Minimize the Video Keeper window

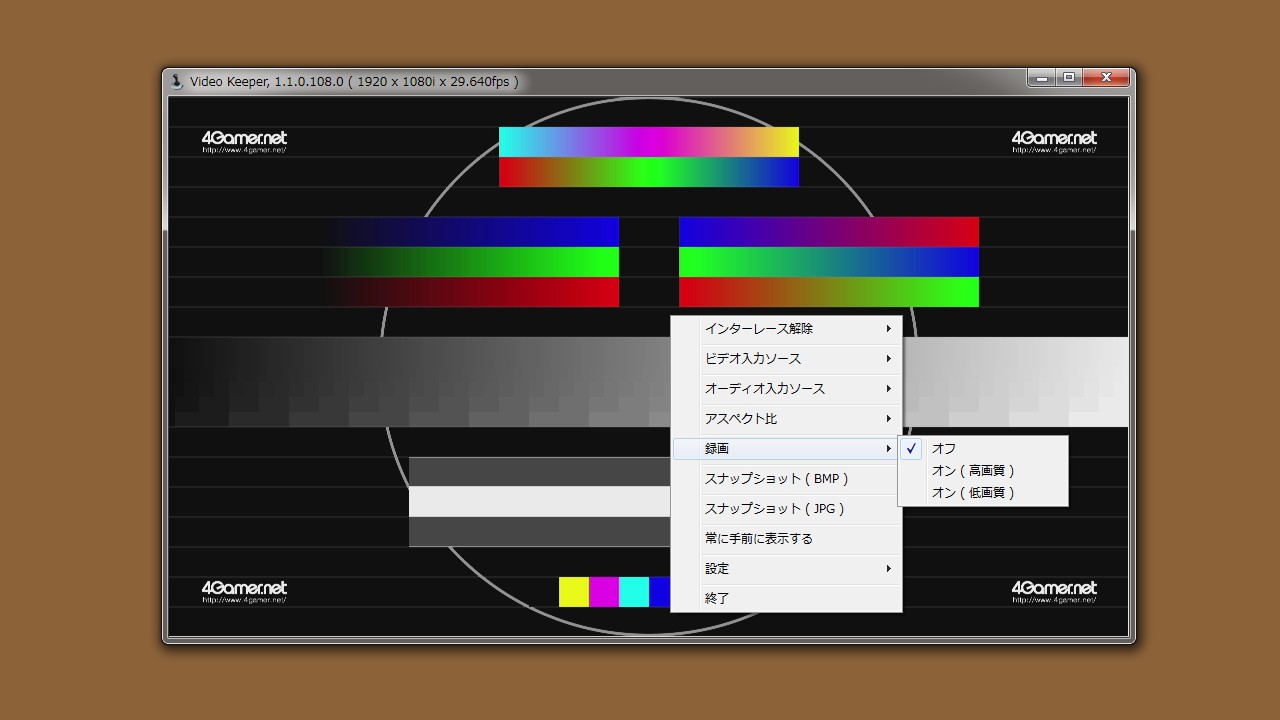[x=1041, y=78]
